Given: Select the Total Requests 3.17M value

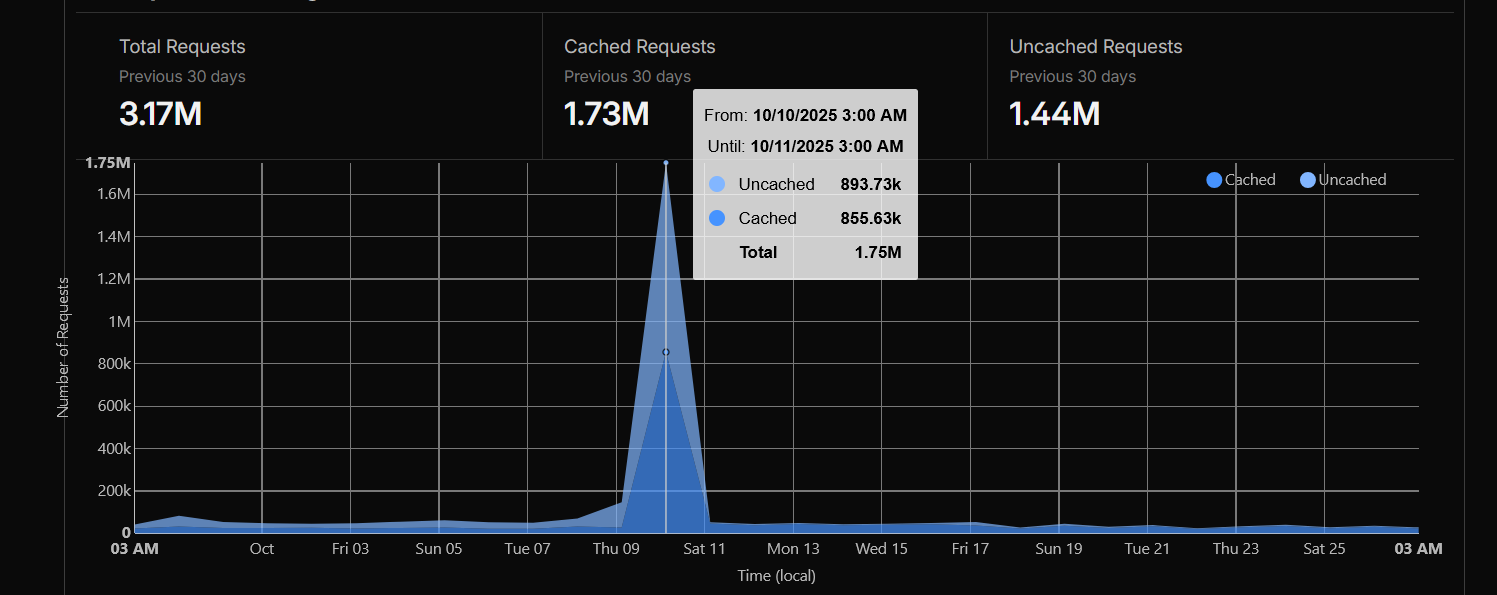Looking at the screenshot, I should click(160, 114).
